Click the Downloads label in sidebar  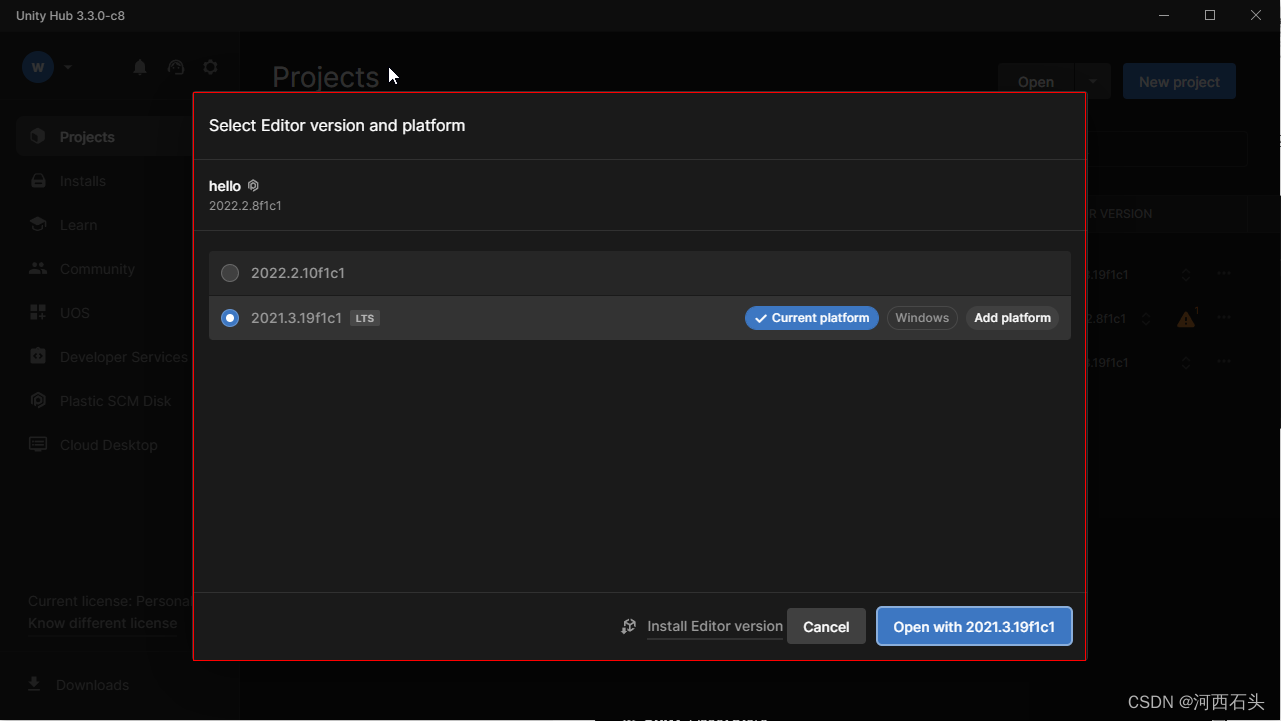[x=92, y=685]
